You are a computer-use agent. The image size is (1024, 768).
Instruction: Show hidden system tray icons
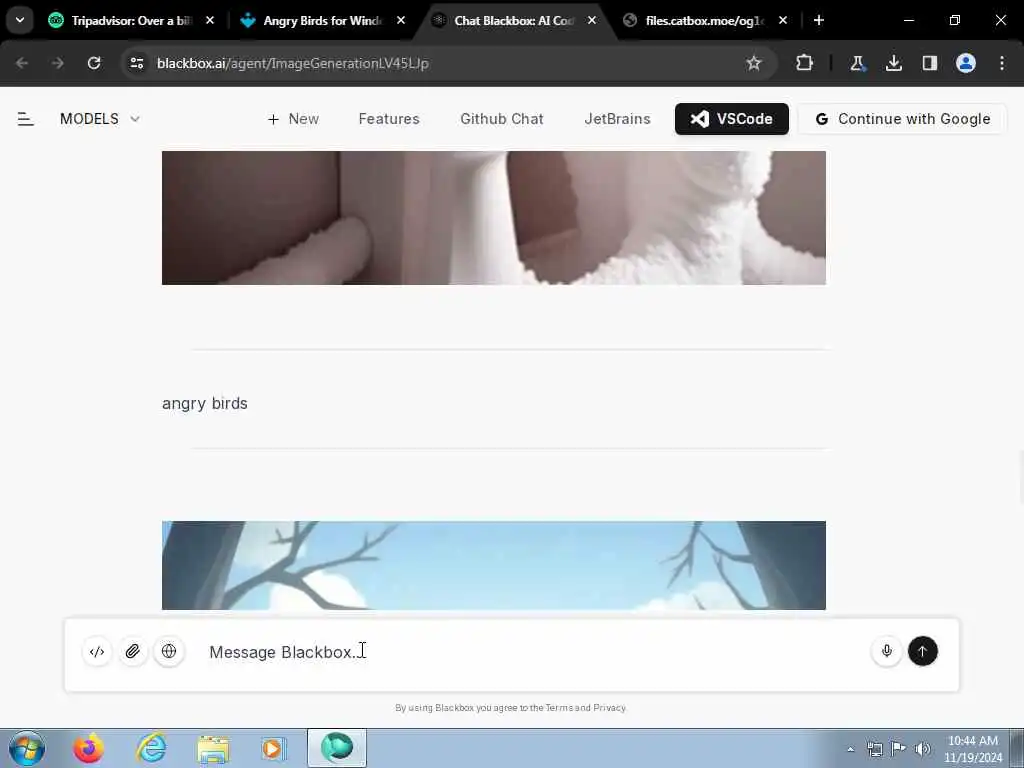(850, 749)
